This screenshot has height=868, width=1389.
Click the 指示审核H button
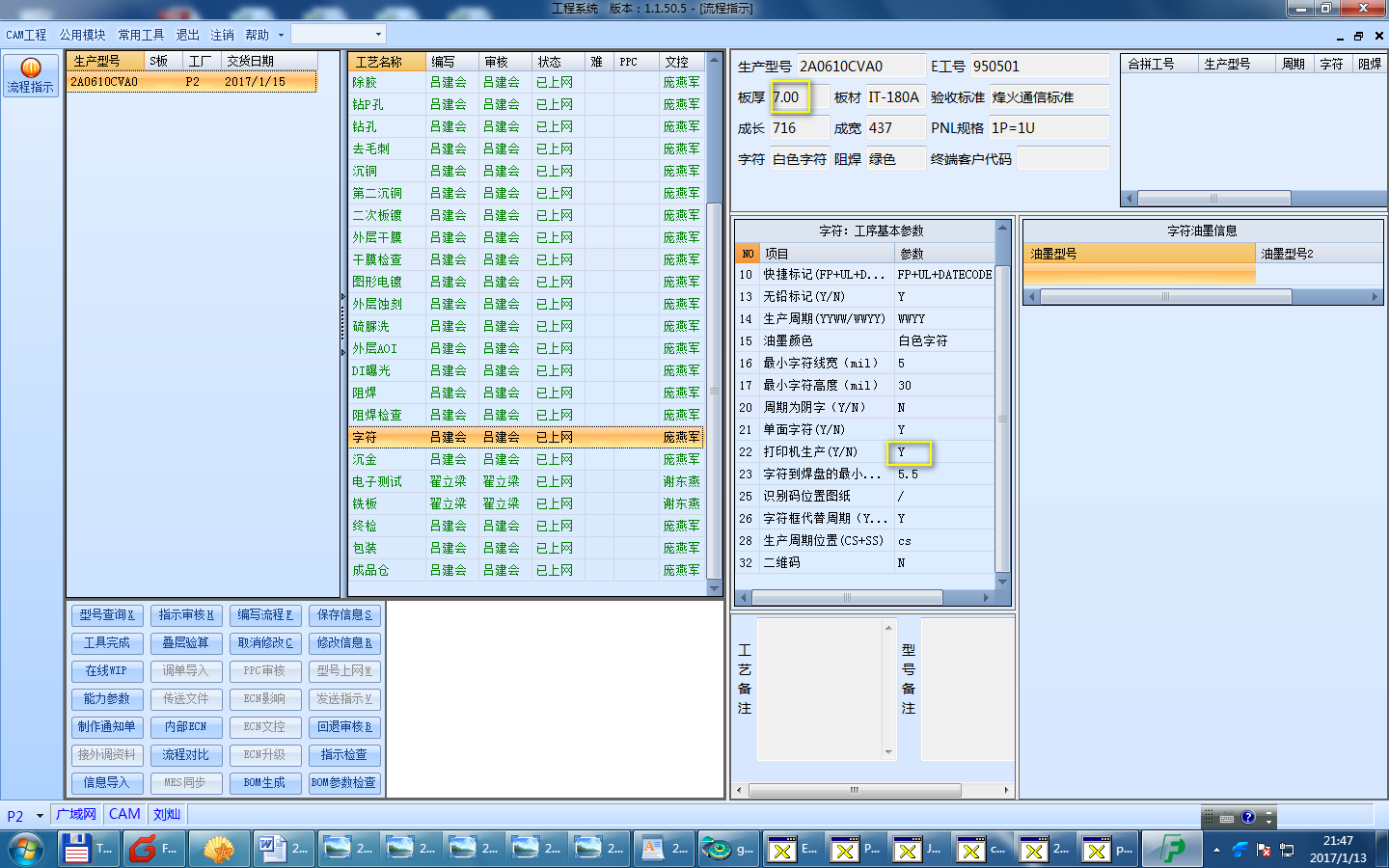(x=186, y=614)
